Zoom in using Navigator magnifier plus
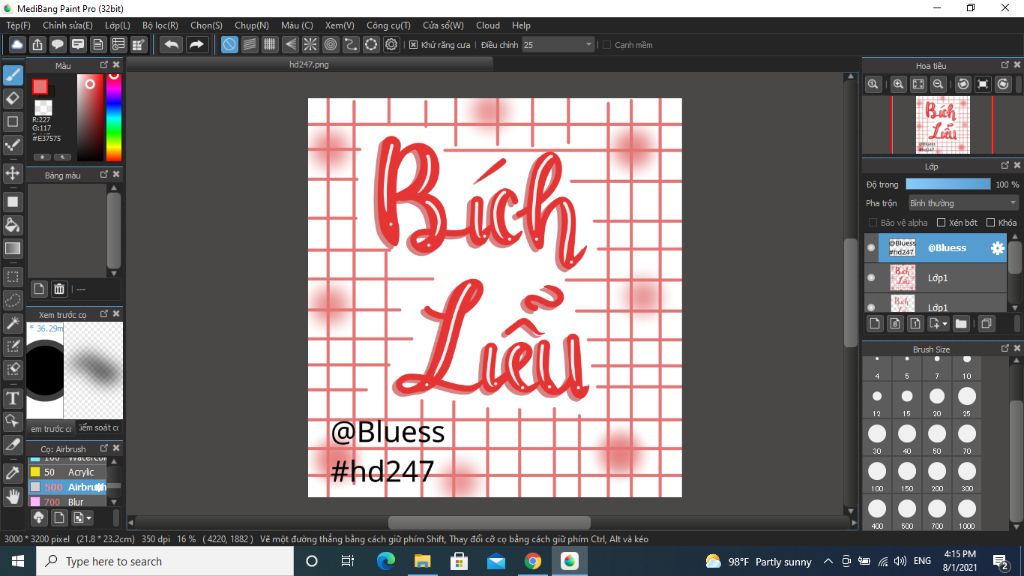The image size is (1024, 576). (x=899, y=84)
